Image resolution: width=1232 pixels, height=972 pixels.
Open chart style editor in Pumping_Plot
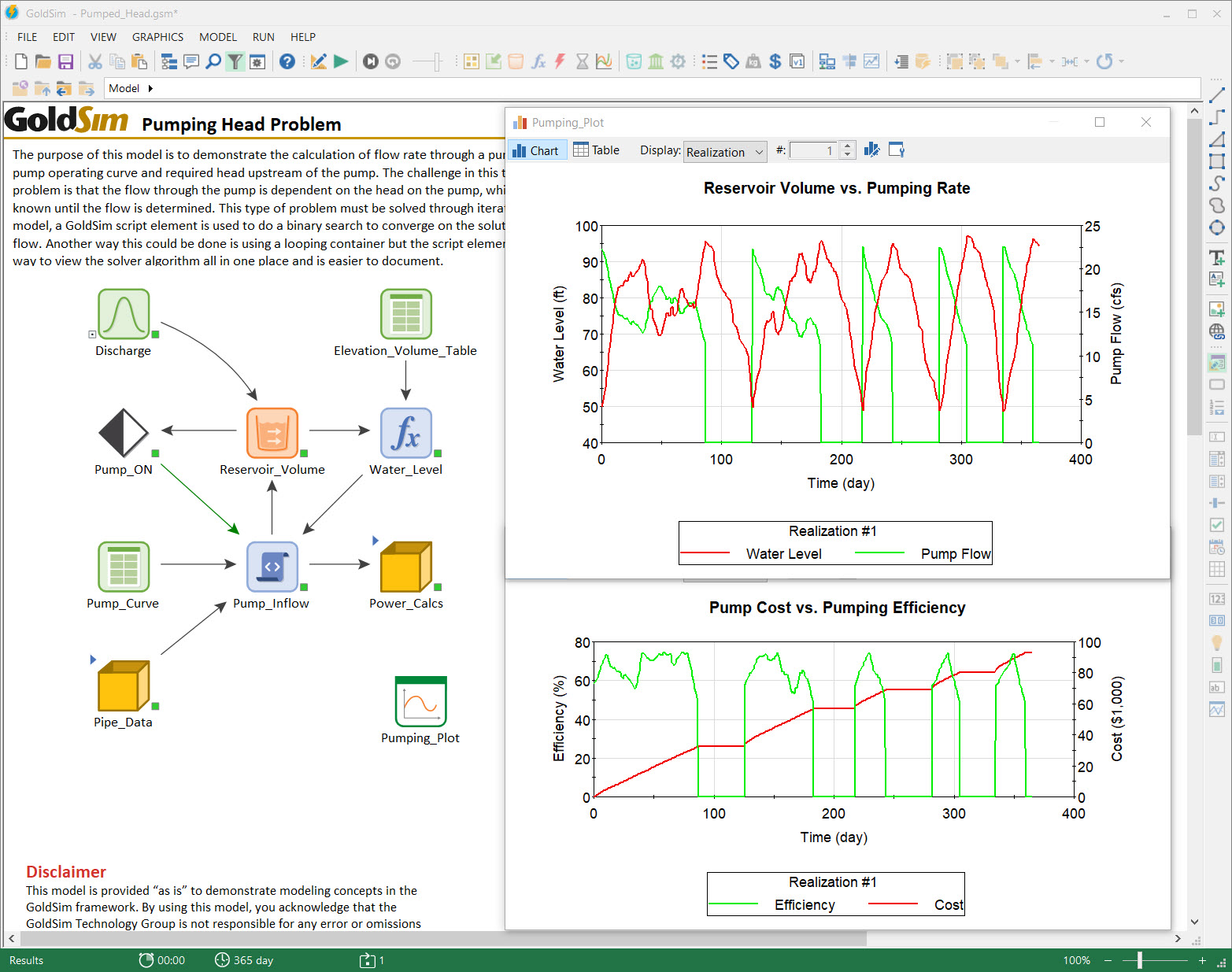click(x=871, y=150)
